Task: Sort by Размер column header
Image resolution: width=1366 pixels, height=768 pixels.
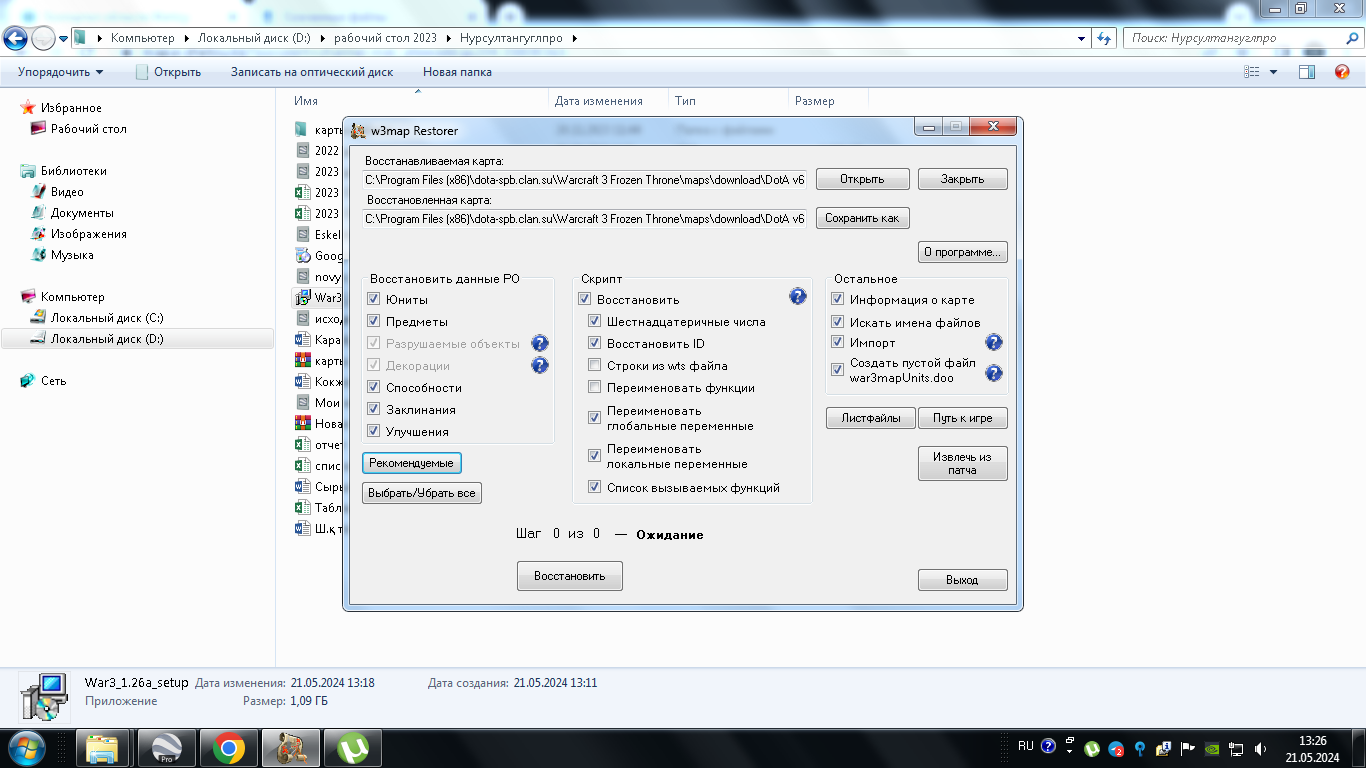Action: pyautogui.click(x=829, y=101)
